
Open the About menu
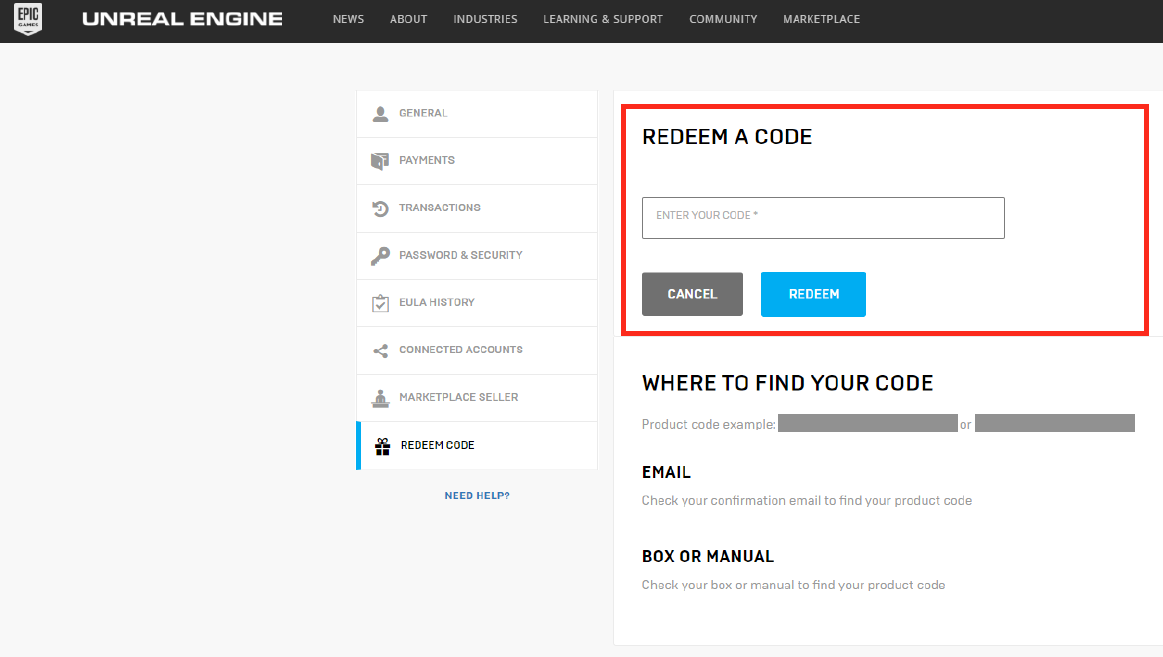409,19
